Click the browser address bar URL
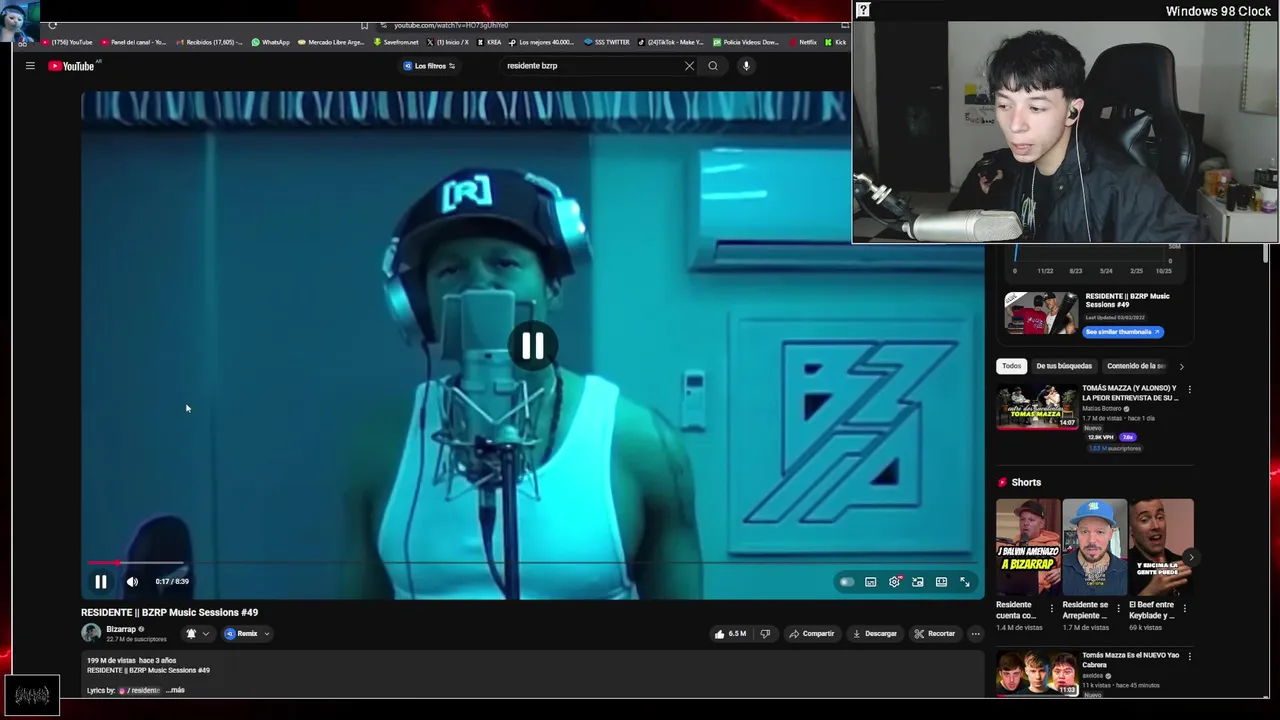 (451, 25)
